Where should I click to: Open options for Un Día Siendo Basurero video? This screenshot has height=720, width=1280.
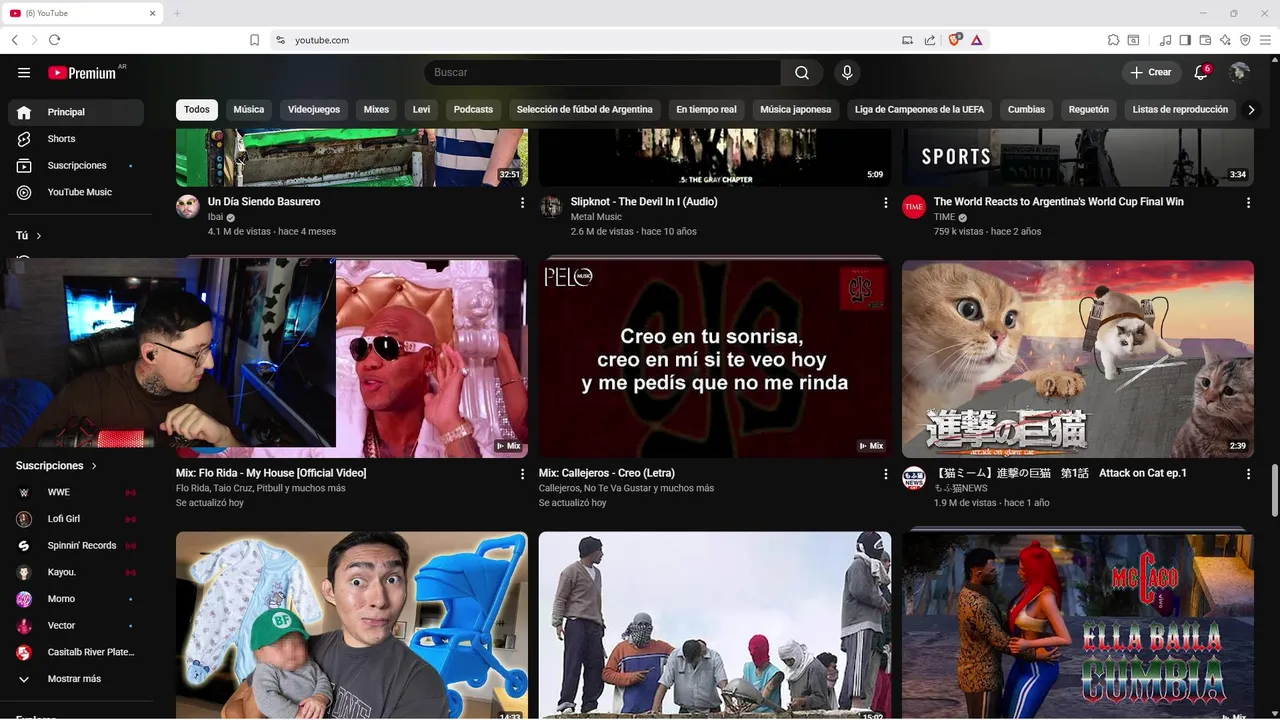click(x=522, y=203)
